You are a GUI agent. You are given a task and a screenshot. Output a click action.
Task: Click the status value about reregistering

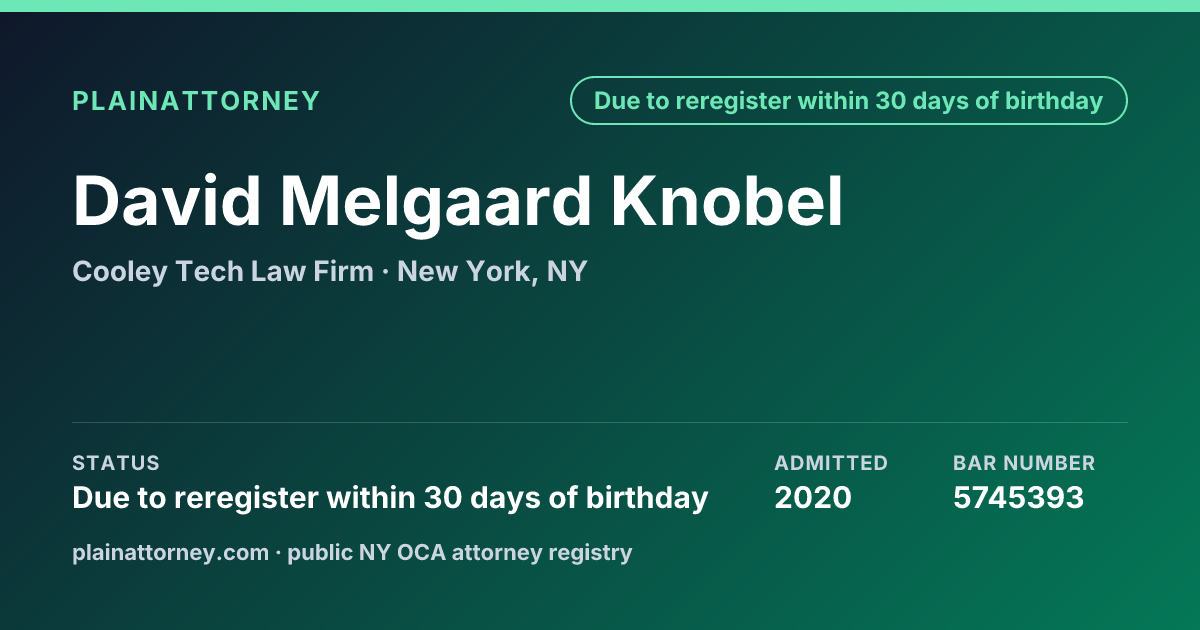click(x=390, y=497)
